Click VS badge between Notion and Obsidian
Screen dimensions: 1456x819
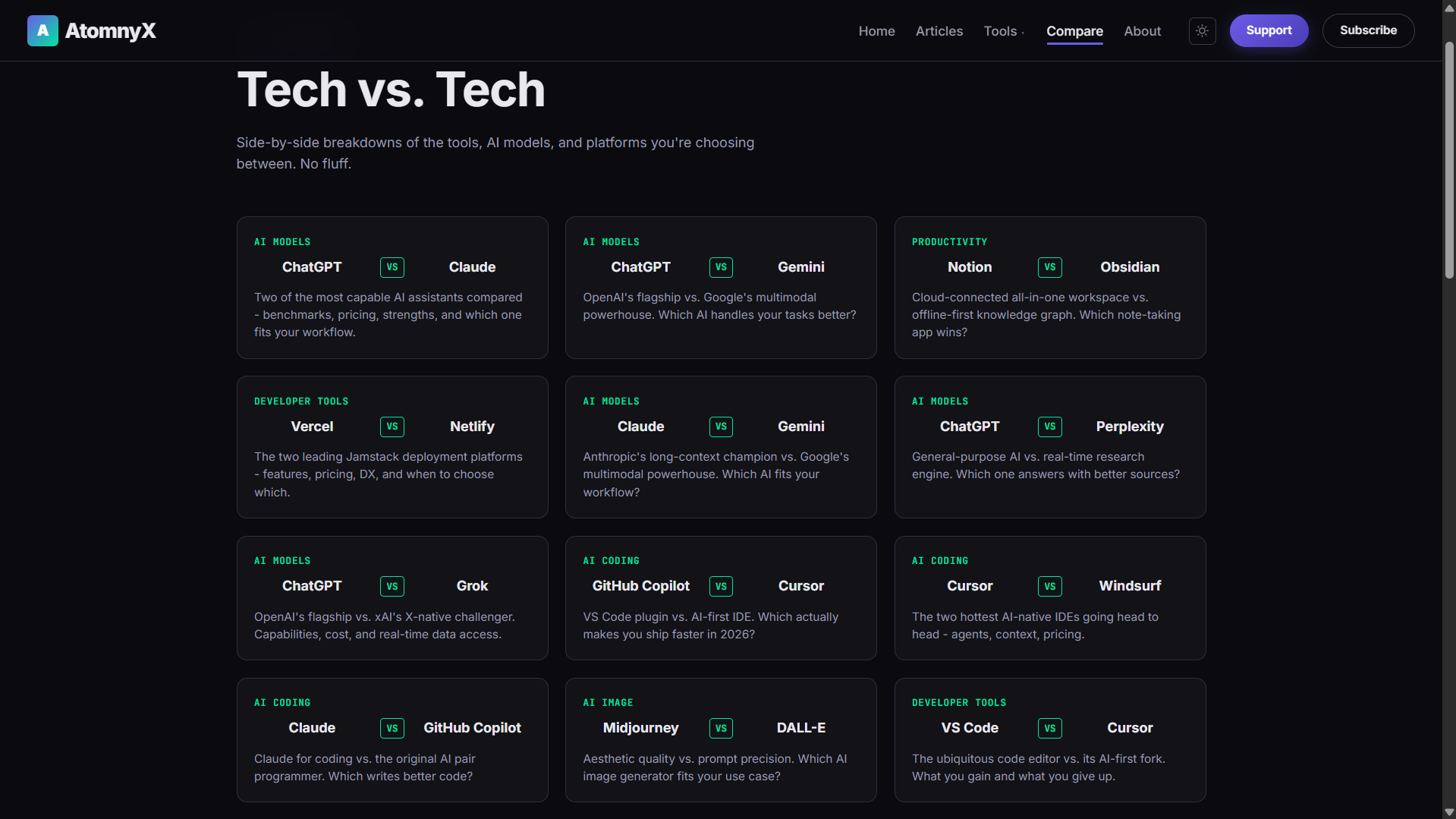pyautogui.click(x=1049, y=267)
